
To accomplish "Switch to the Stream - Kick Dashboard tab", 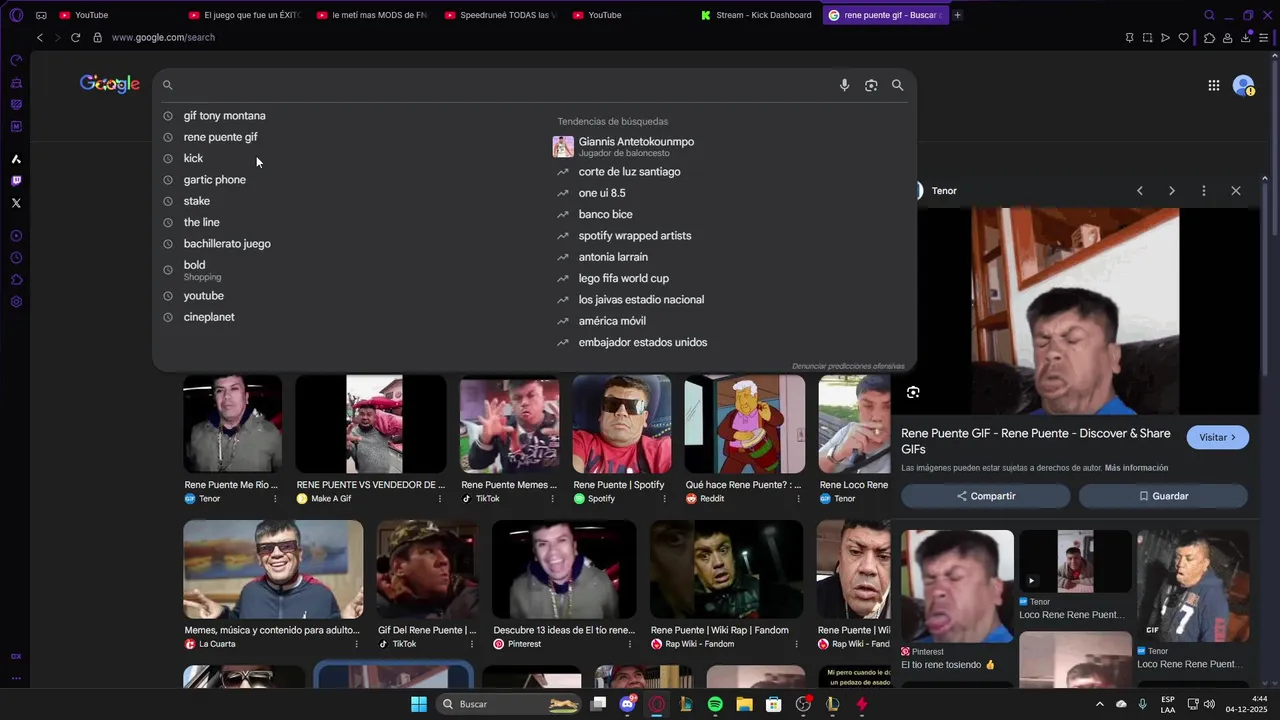I will click(757, 15).
